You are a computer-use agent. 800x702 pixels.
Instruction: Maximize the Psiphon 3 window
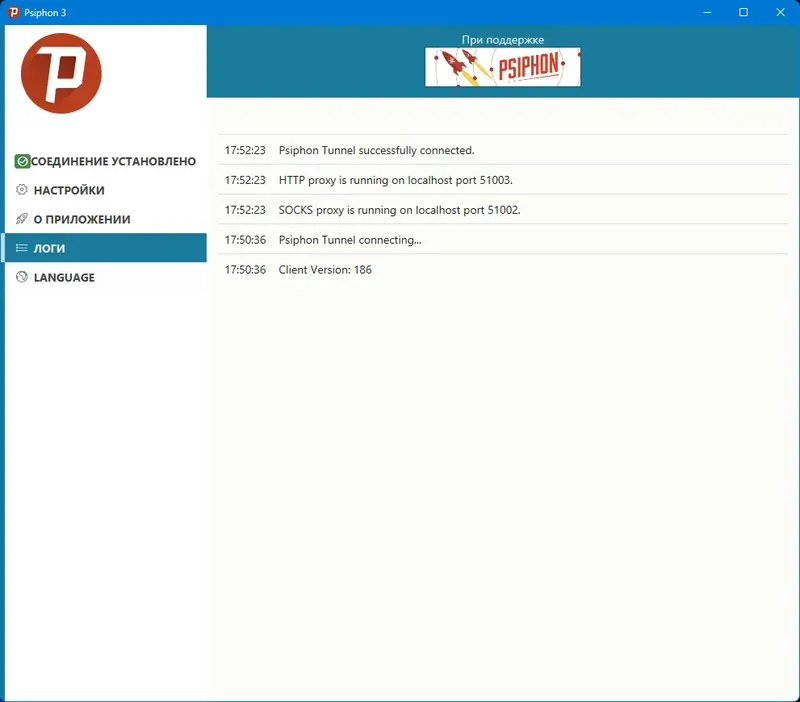click(743, 12)
